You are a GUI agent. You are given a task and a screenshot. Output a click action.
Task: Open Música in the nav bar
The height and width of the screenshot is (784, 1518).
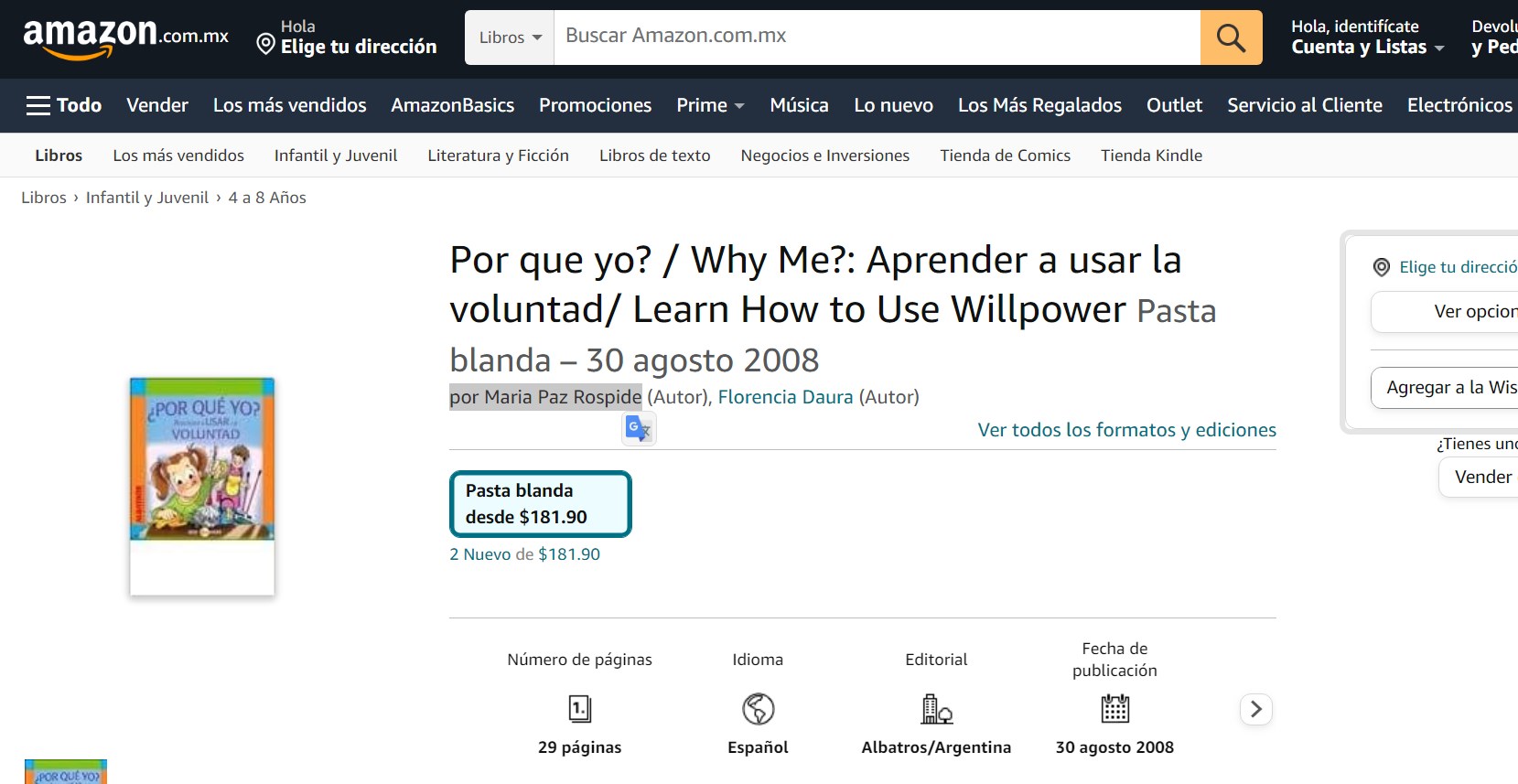coord(799,105)
